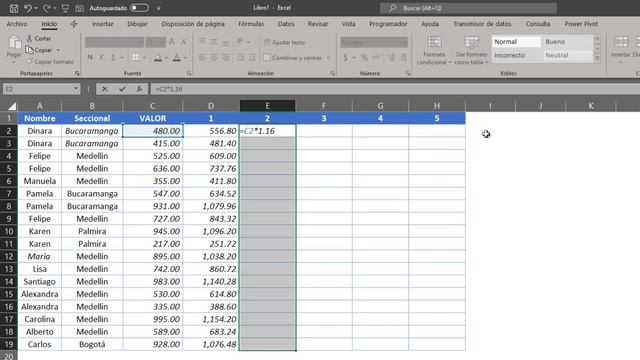This screenshot has height=360, width=640.
Task: Open Dar formato como tabla
Action: 471,51
